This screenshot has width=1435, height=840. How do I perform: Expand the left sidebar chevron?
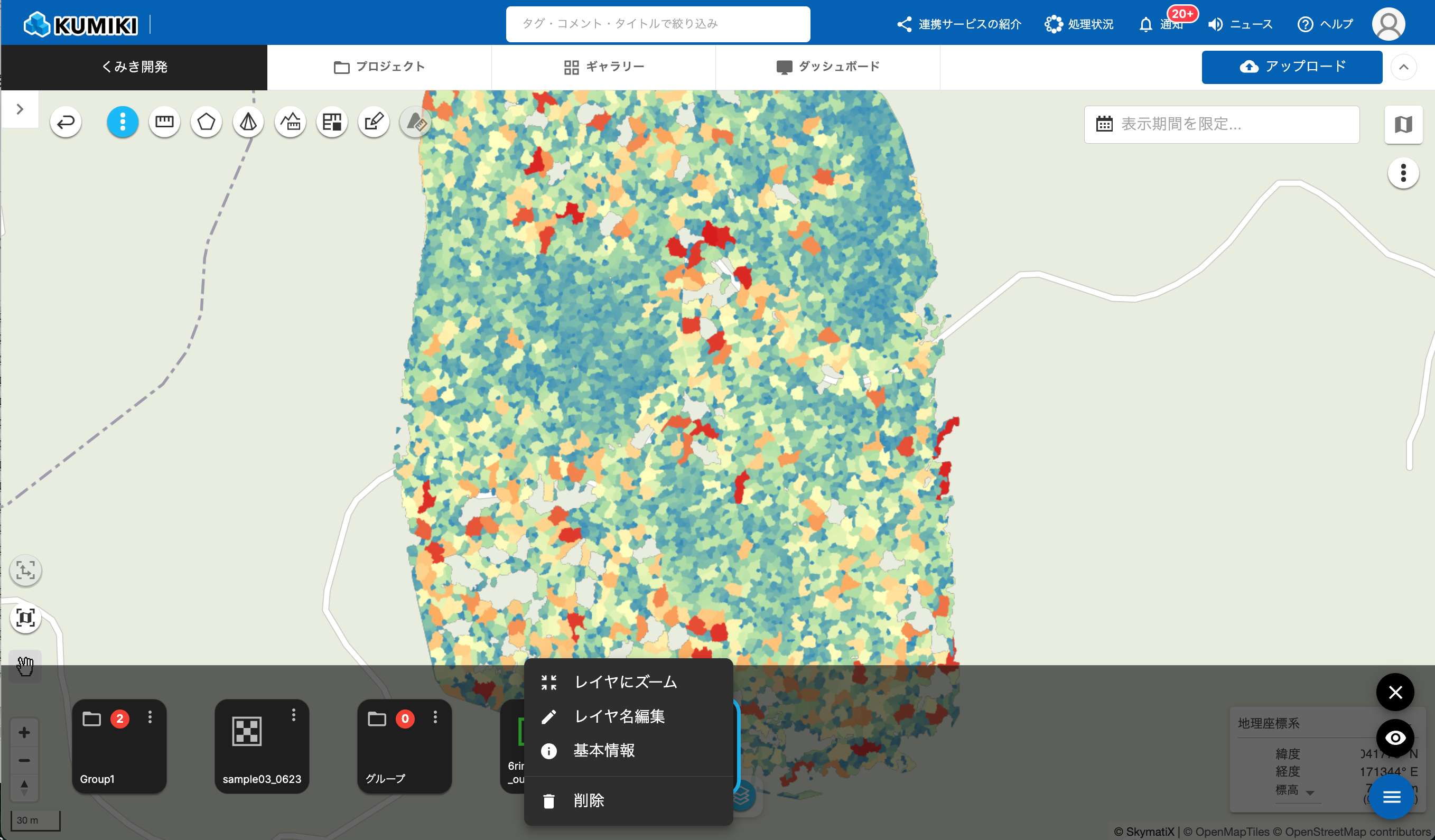click(20, 109)
